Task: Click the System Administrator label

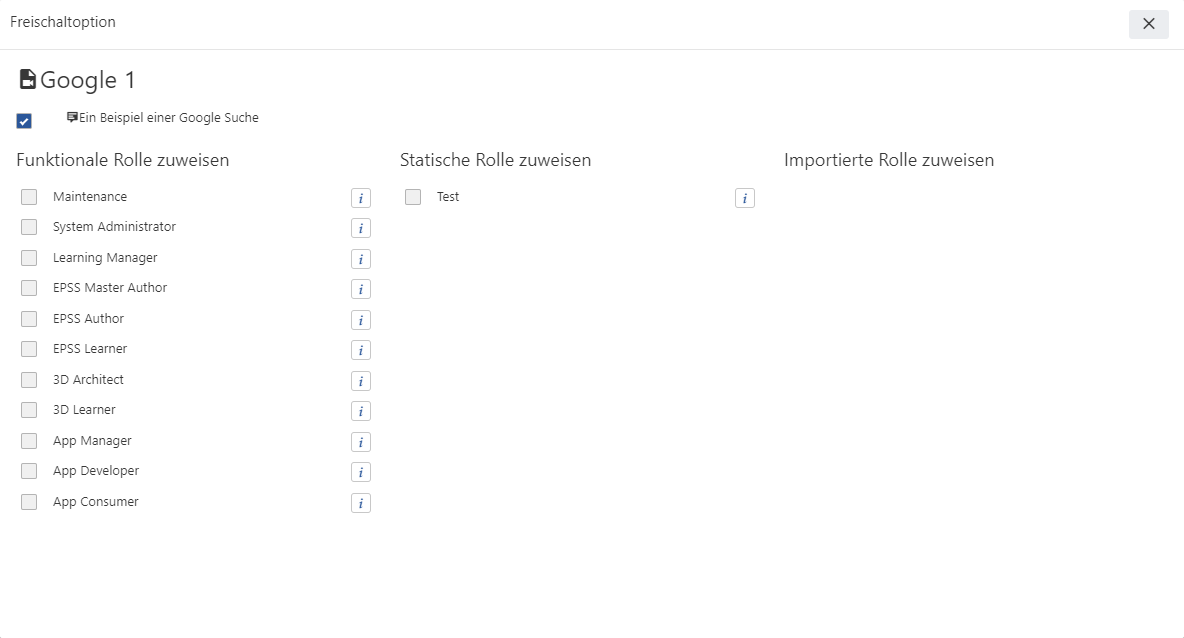Action: (114, 227)
